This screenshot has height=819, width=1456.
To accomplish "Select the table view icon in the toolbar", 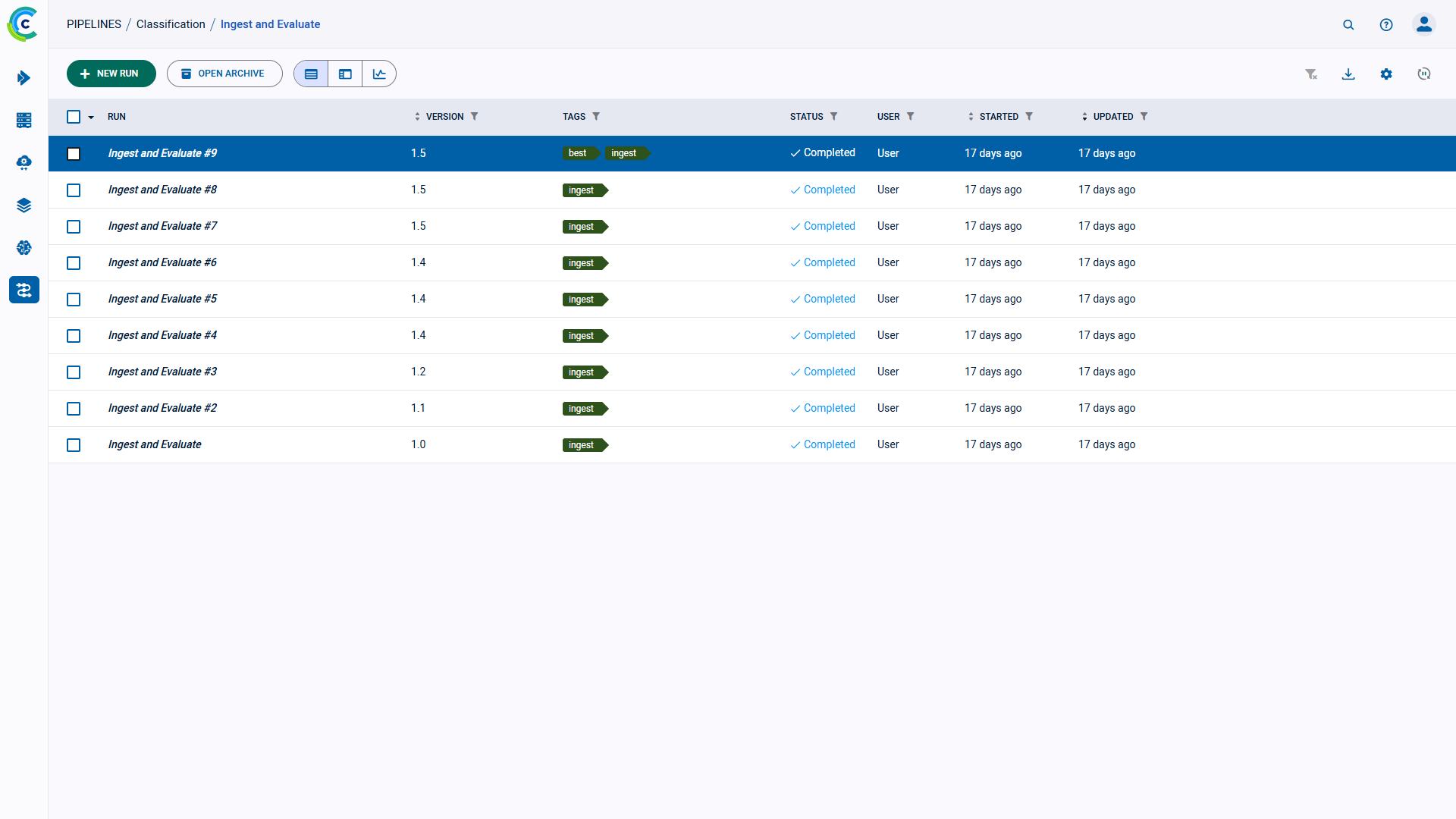I will click(311, 74).
